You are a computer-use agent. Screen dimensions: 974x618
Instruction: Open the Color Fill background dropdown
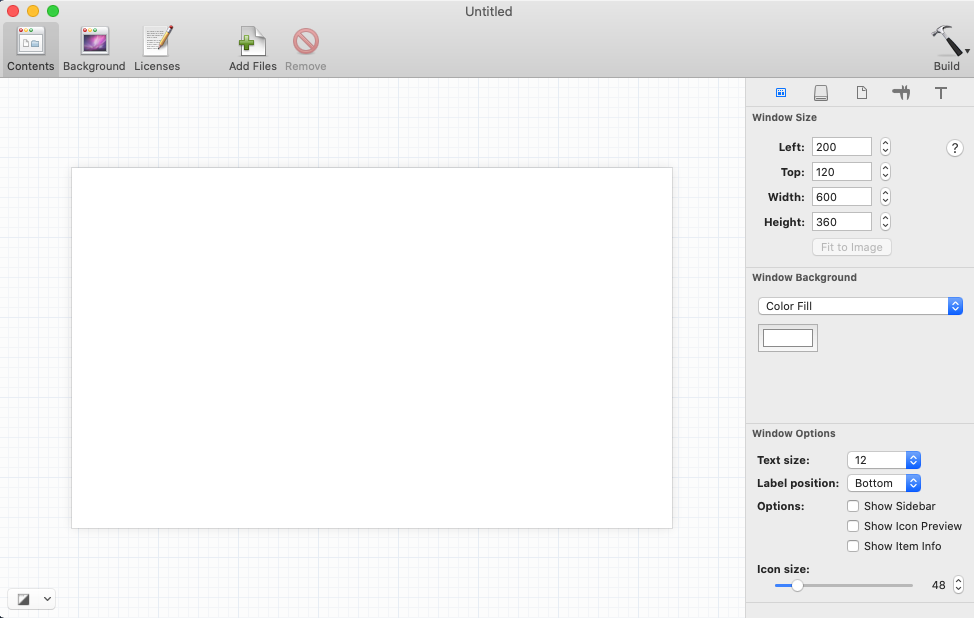859,306
